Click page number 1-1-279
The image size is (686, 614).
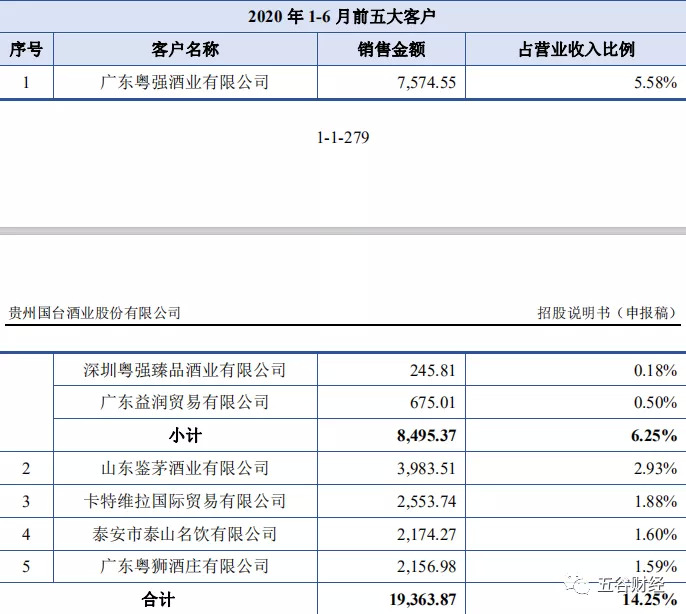click(x=343, y=137)
